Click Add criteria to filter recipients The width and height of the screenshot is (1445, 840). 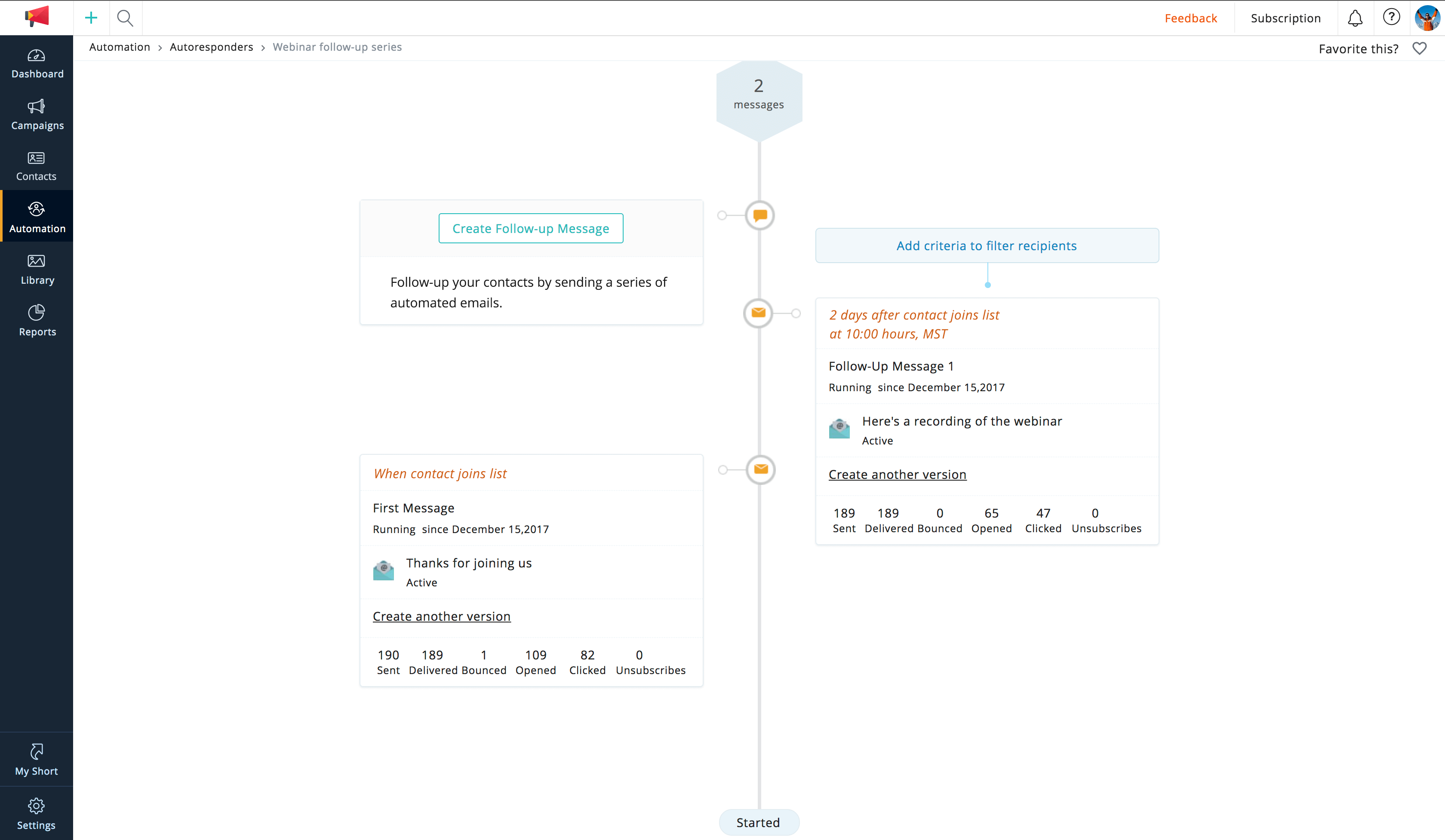[986, 245]
